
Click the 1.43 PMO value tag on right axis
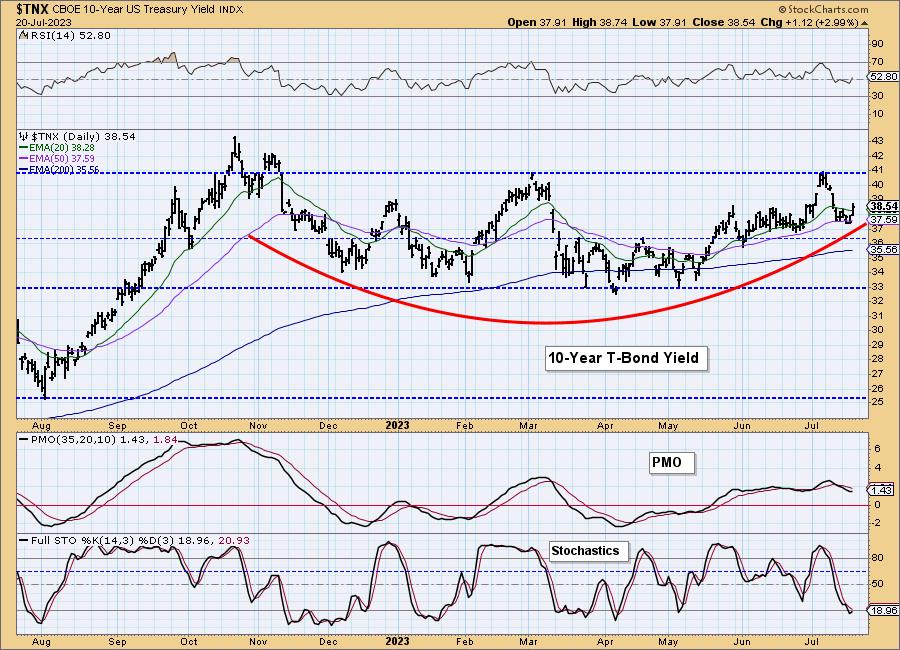pyautogui.click(x=882, y=490)
